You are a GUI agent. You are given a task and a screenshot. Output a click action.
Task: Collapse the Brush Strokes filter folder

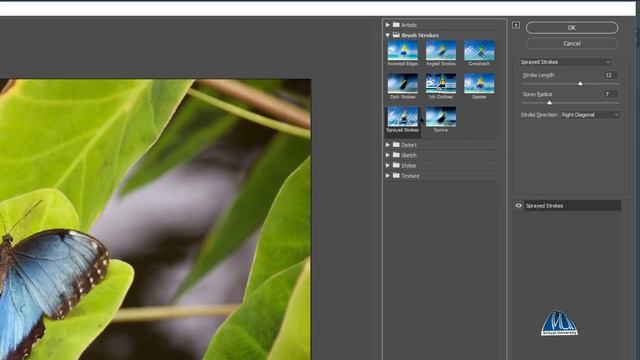pos(388,35)
